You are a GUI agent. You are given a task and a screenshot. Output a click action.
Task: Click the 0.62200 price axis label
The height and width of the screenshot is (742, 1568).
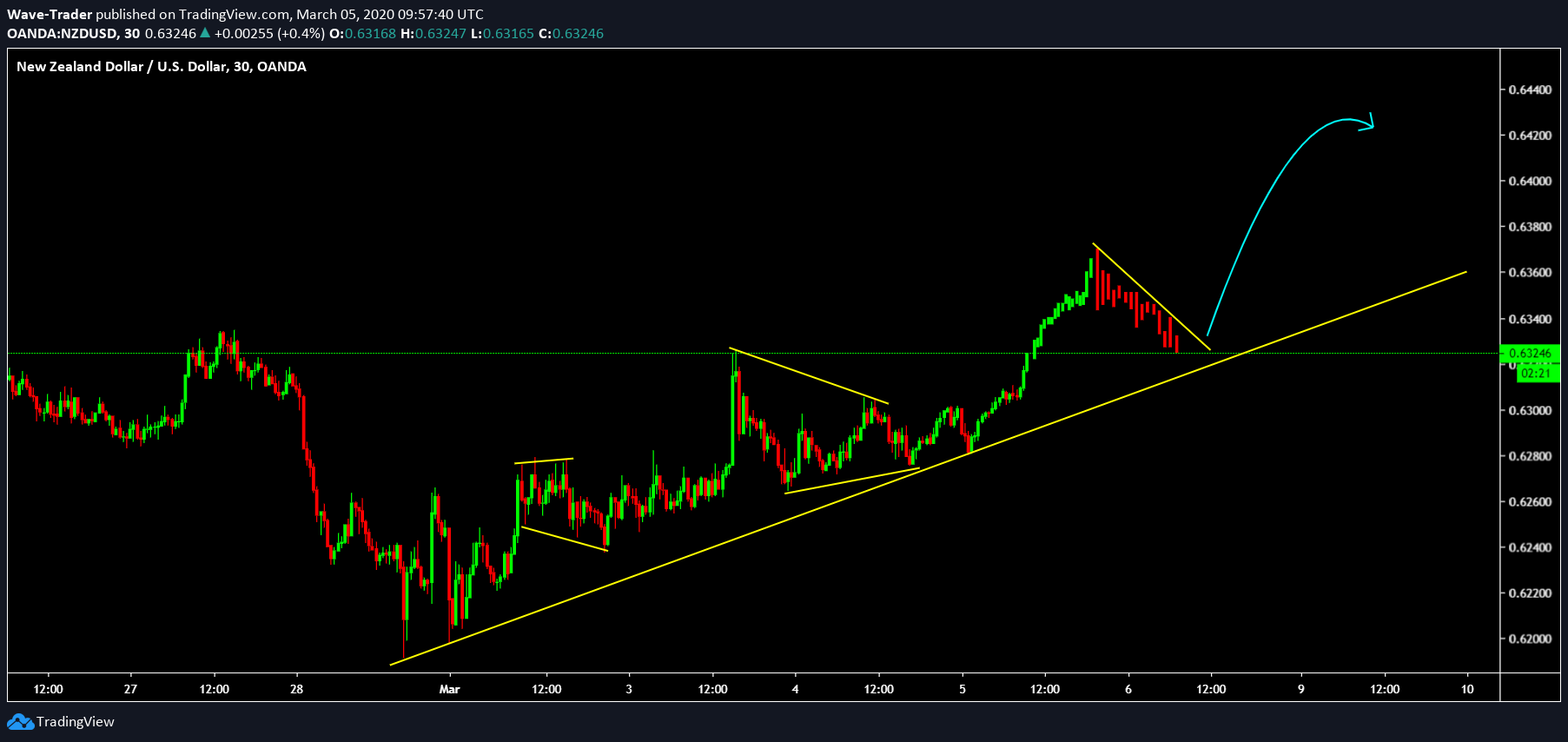(1530, 593)
